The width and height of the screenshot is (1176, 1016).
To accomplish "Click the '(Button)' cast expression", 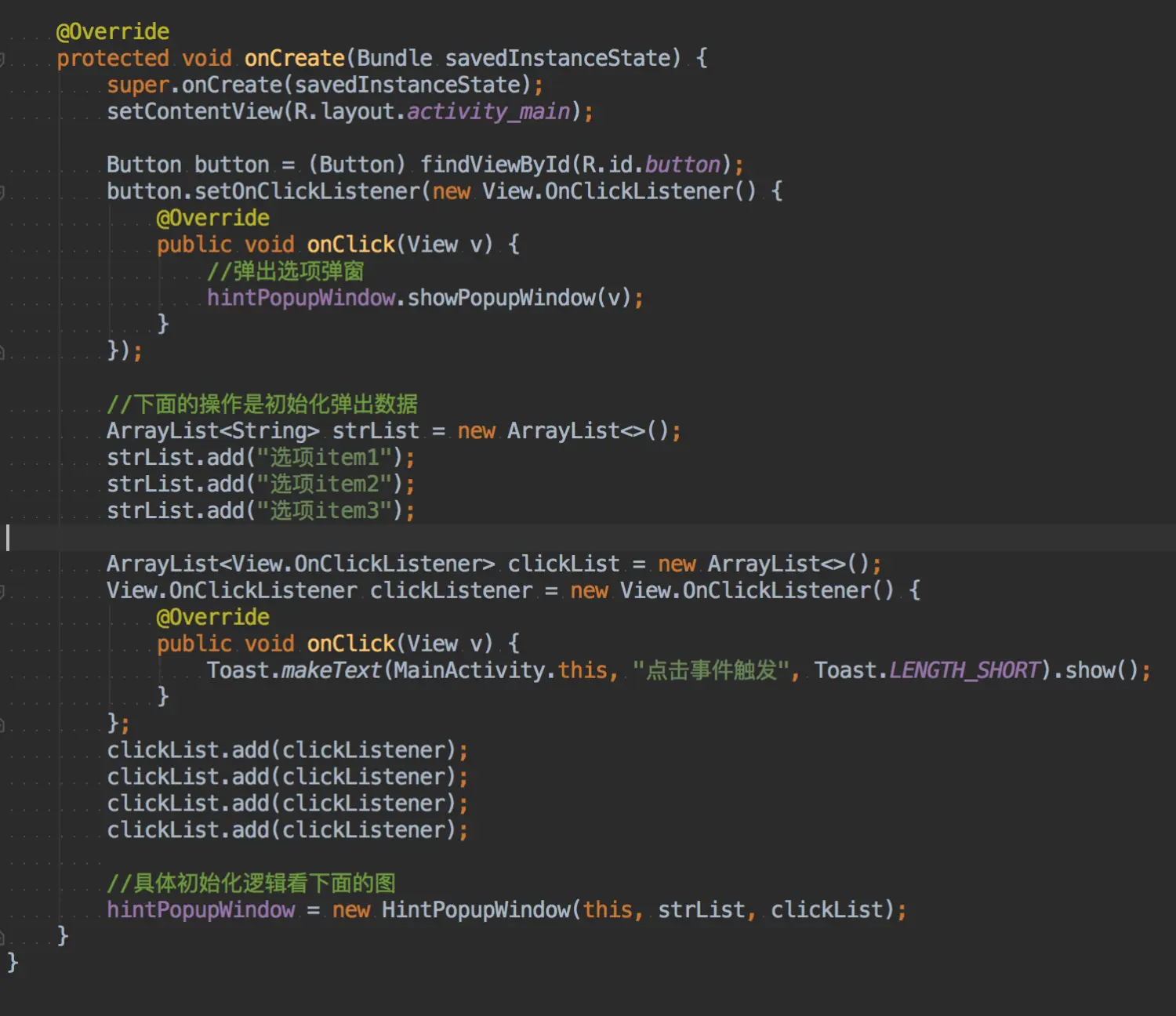I will [x=357, y=165].
